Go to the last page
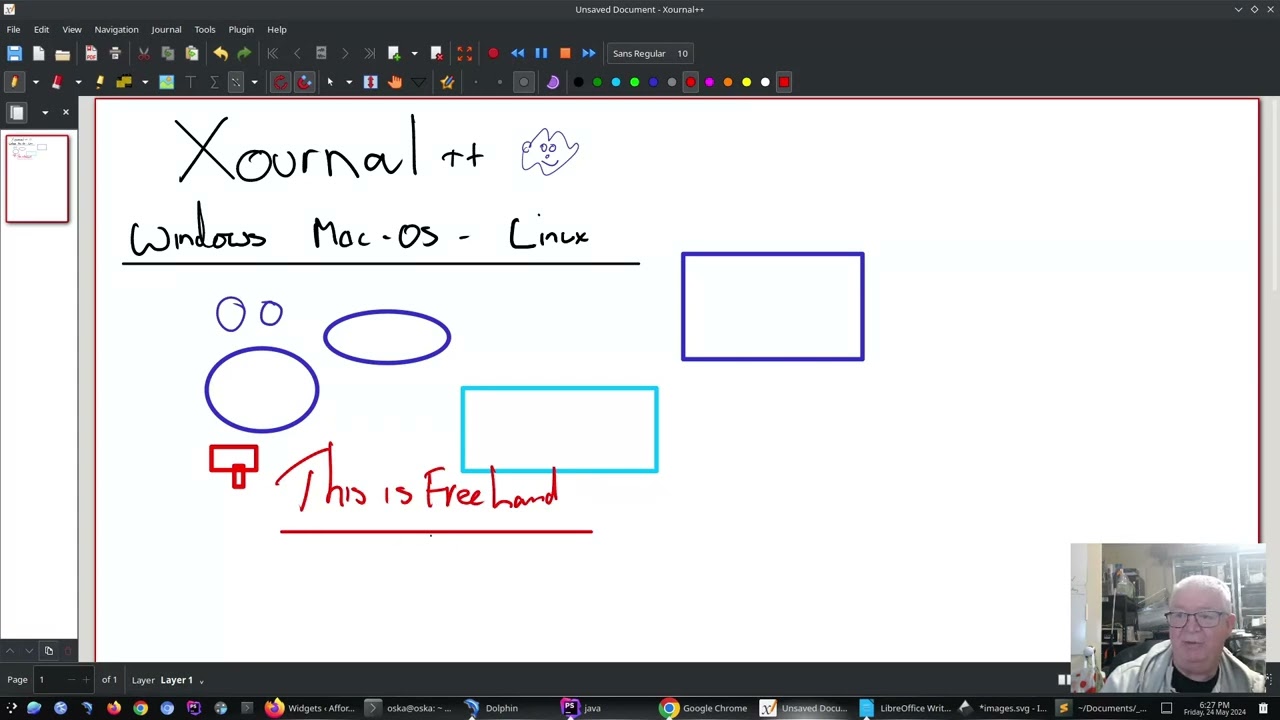The width and height of the screenshot is (1280, 720). pyautogui.click(x=369, y=53)
